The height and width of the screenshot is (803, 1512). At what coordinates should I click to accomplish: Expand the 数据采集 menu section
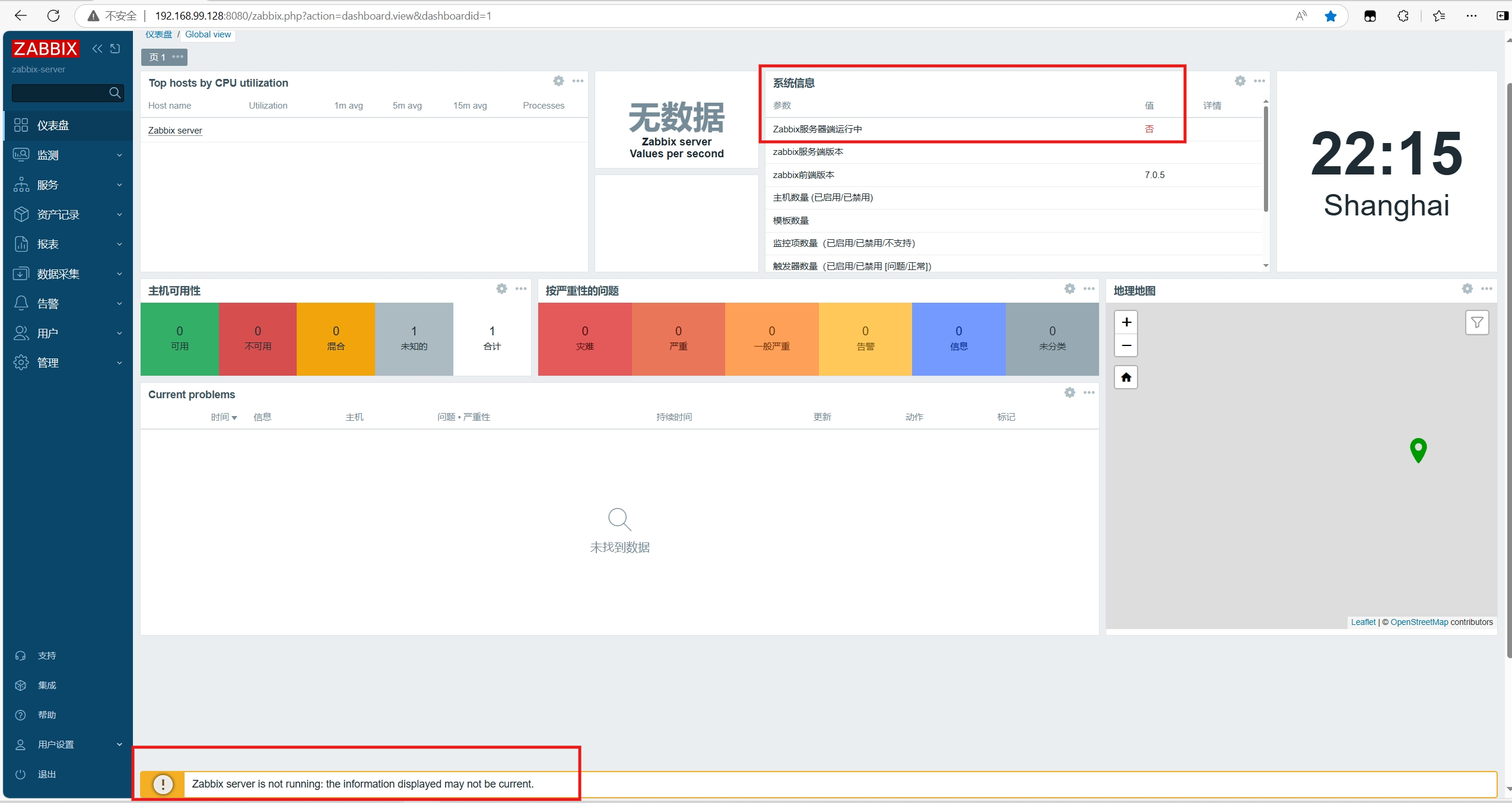pyautogui.click(x=68, y=274)
